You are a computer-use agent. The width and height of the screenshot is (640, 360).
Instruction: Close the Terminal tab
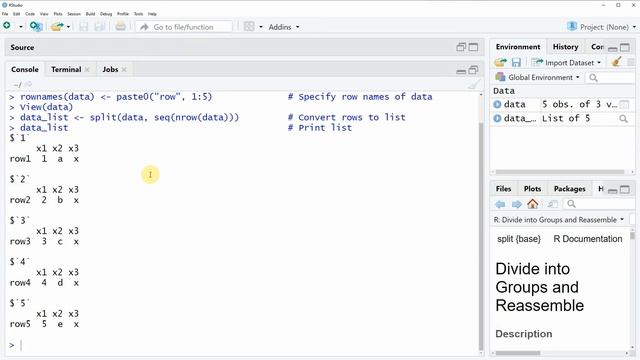click(87, 70)
